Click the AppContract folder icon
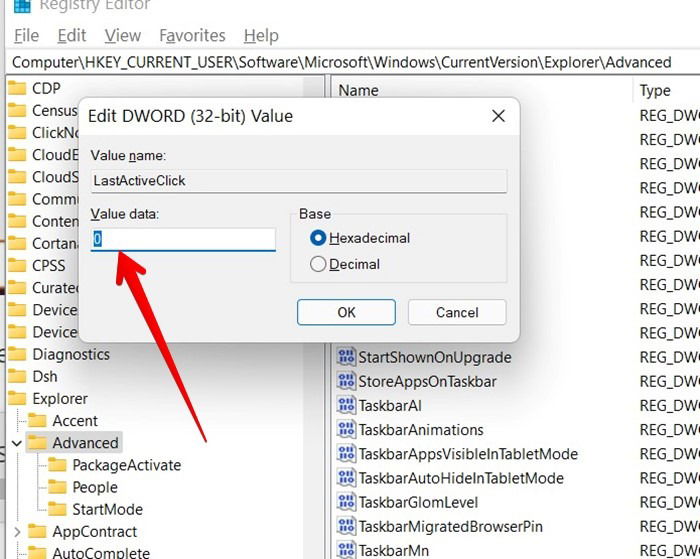The width and height of the screenshot is (700, 559). point(37,531)
